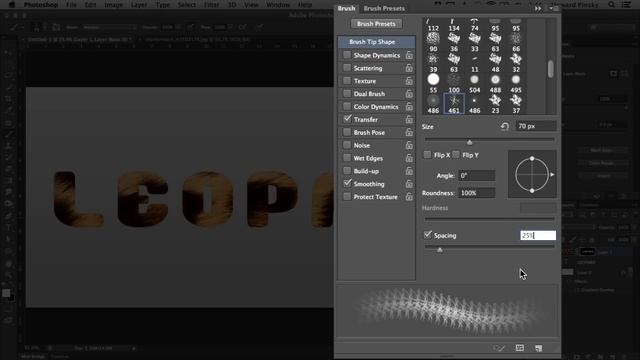Select the brush tip labeled 100
The image size is (640, 360).
coord(454,83)
